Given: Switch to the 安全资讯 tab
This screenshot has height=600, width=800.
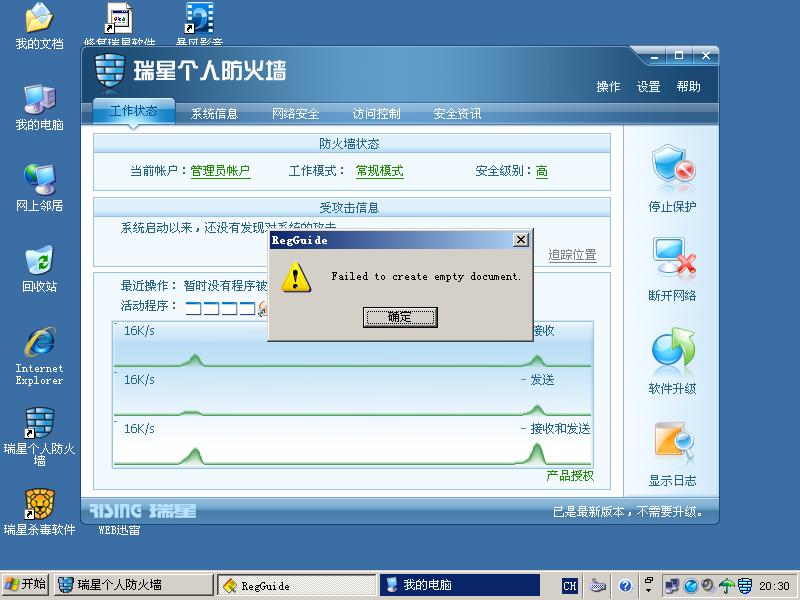Looking at the screenshot, I should click(457, 113).
